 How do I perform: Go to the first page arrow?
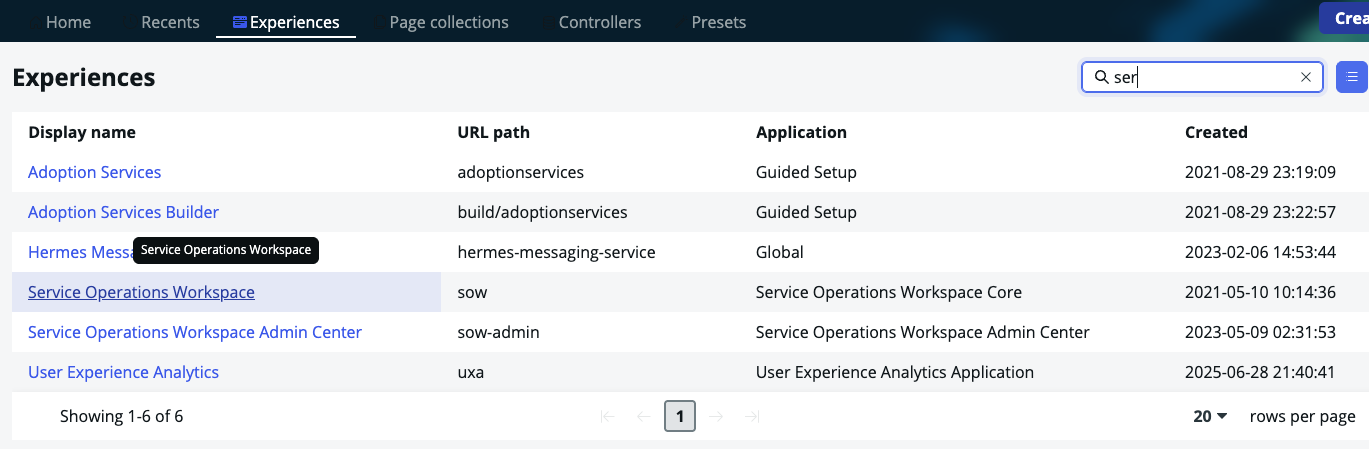(607, 416)
